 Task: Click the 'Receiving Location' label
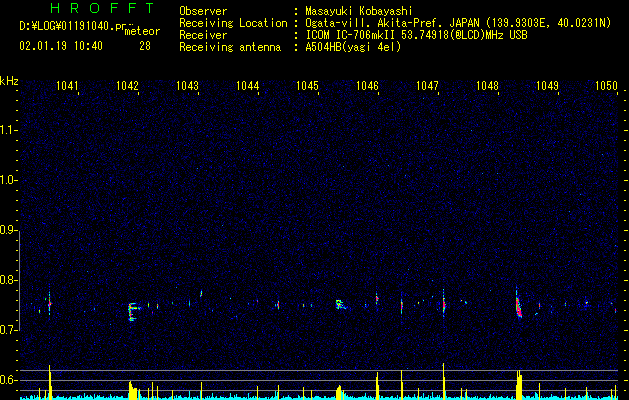point(233,23)
